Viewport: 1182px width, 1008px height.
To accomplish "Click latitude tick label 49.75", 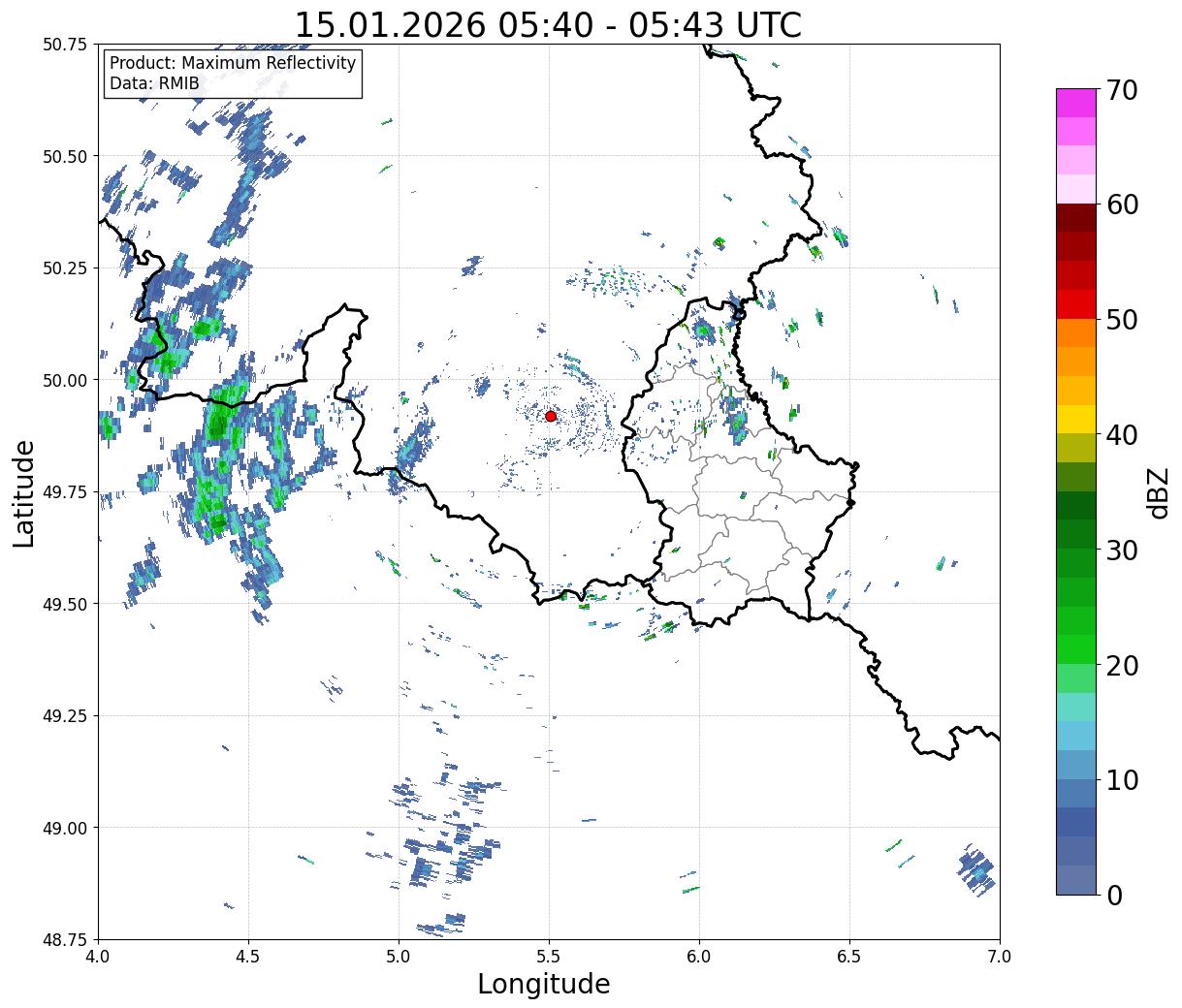I will (65, 492).
